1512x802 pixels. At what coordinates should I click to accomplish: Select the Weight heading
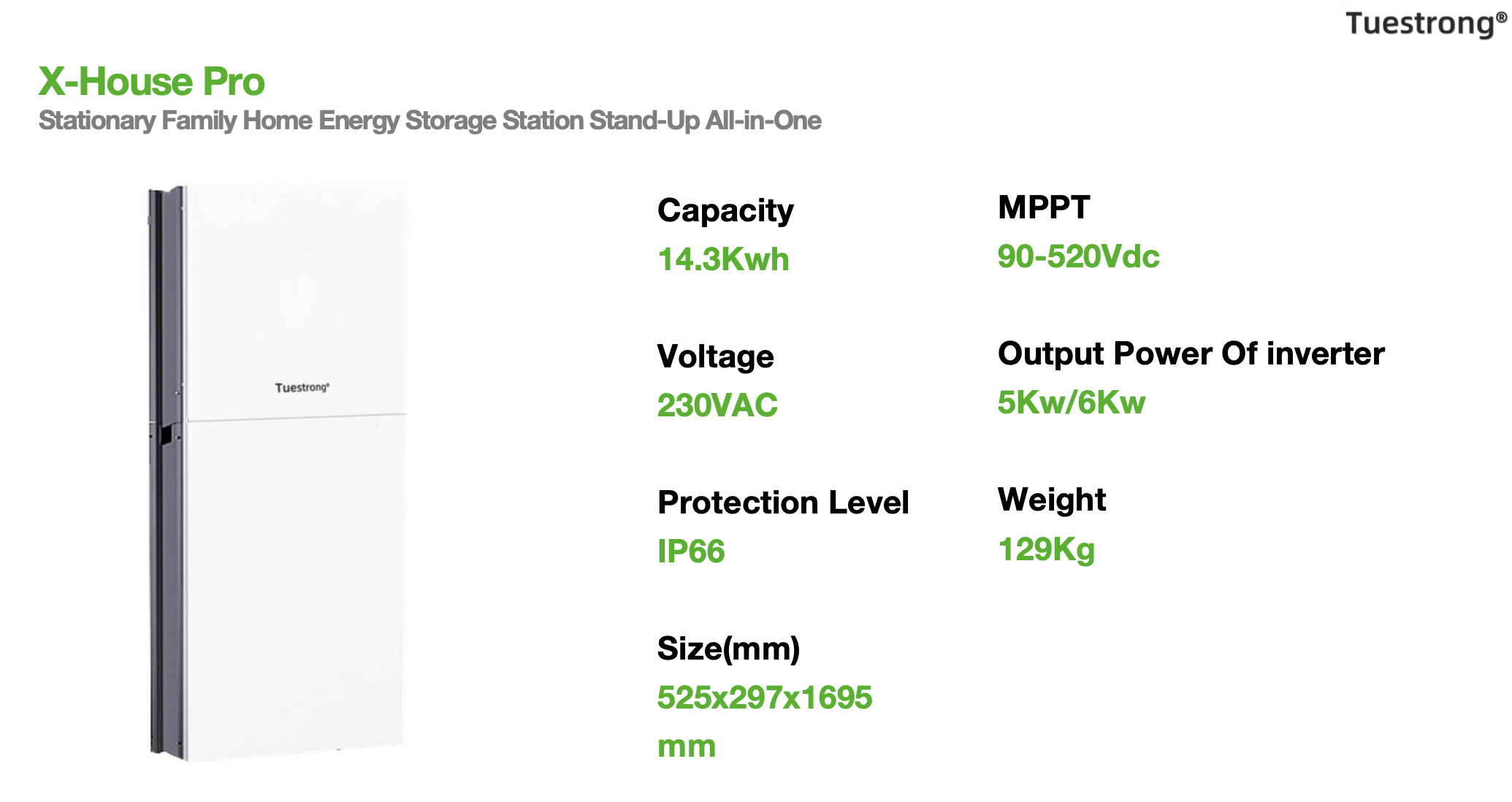click(1052, 500)
